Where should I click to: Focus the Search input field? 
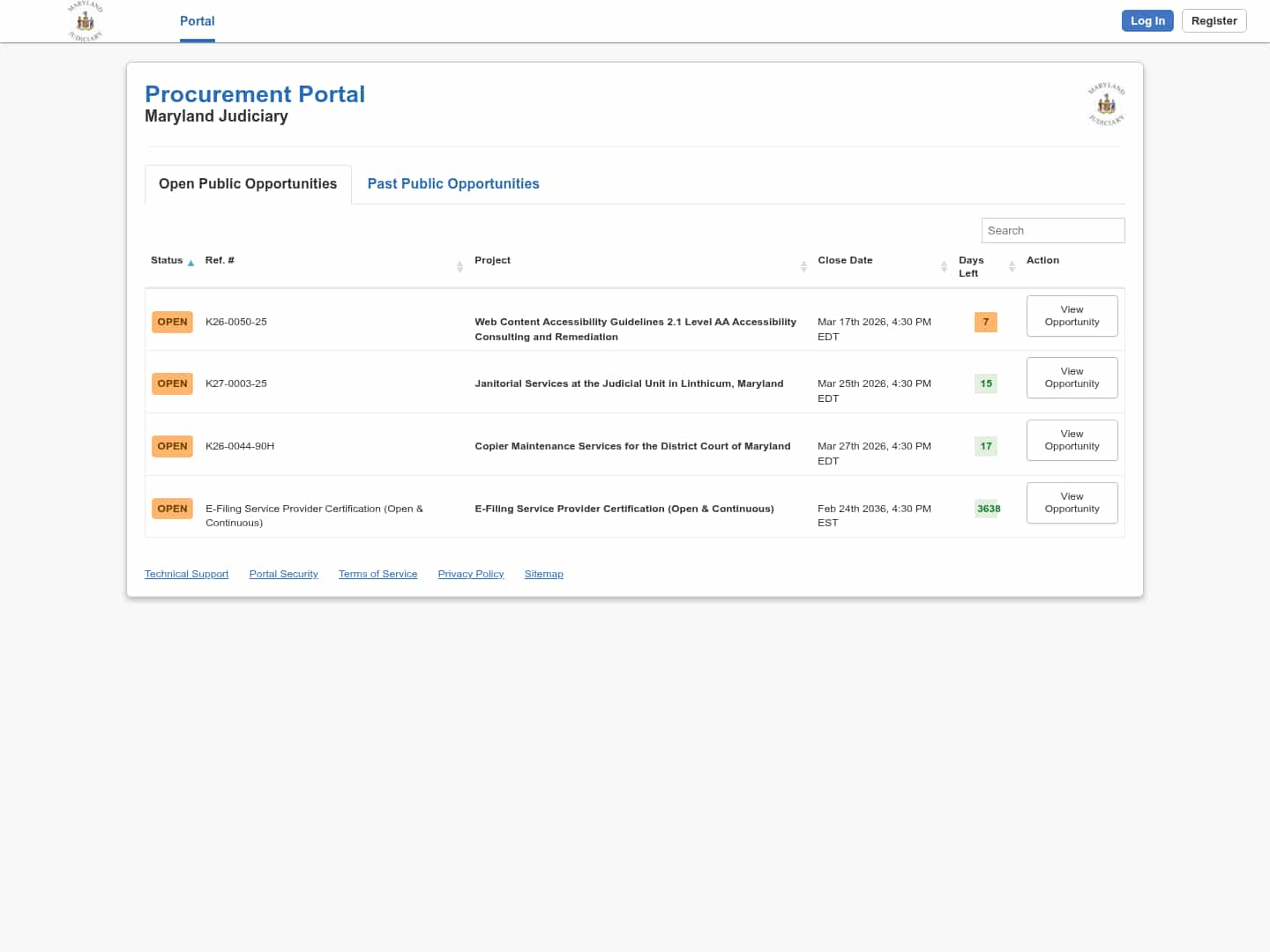coord(1052,231)
